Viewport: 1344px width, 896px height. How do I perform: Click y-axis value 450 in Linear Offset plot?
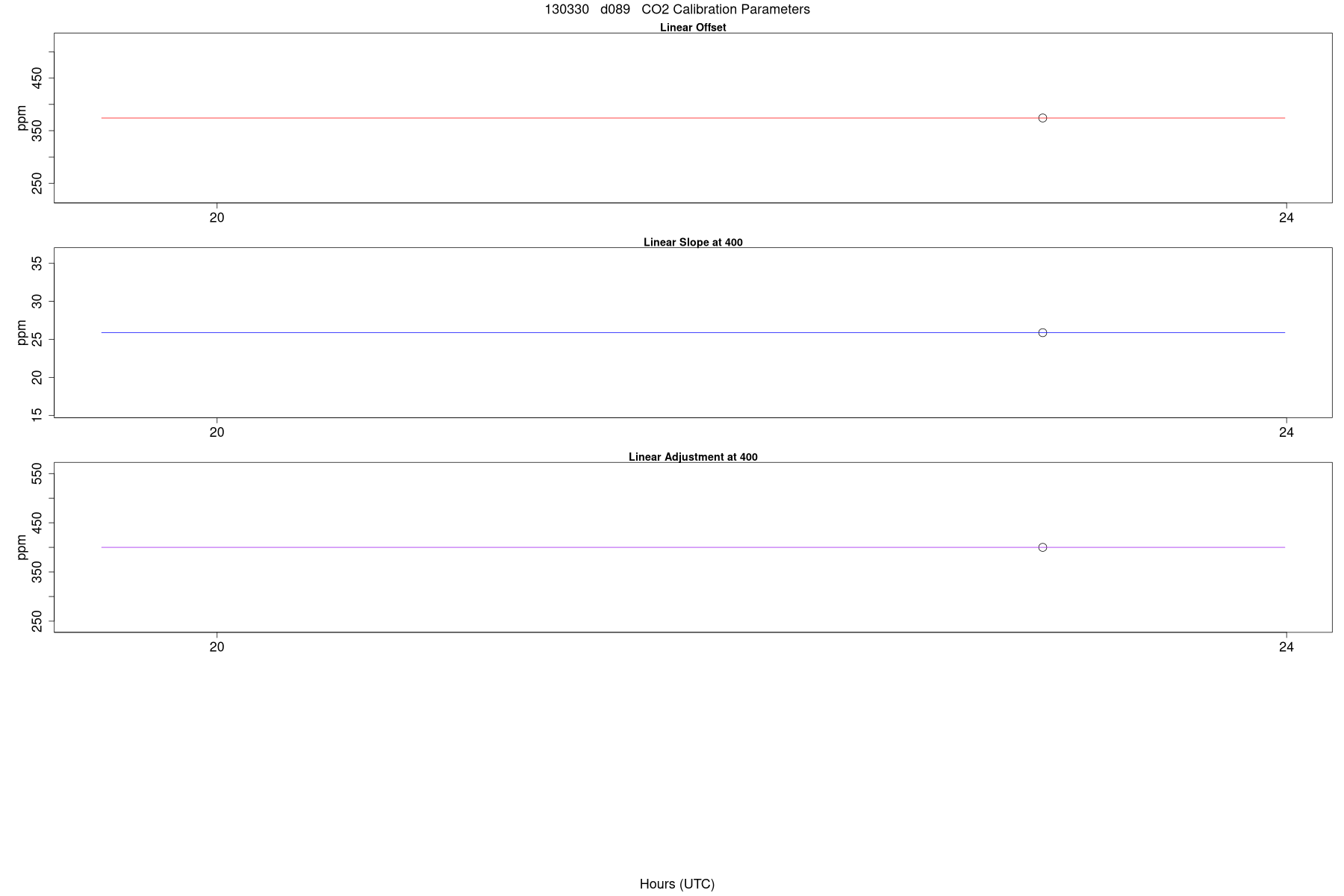pos(37,78)
